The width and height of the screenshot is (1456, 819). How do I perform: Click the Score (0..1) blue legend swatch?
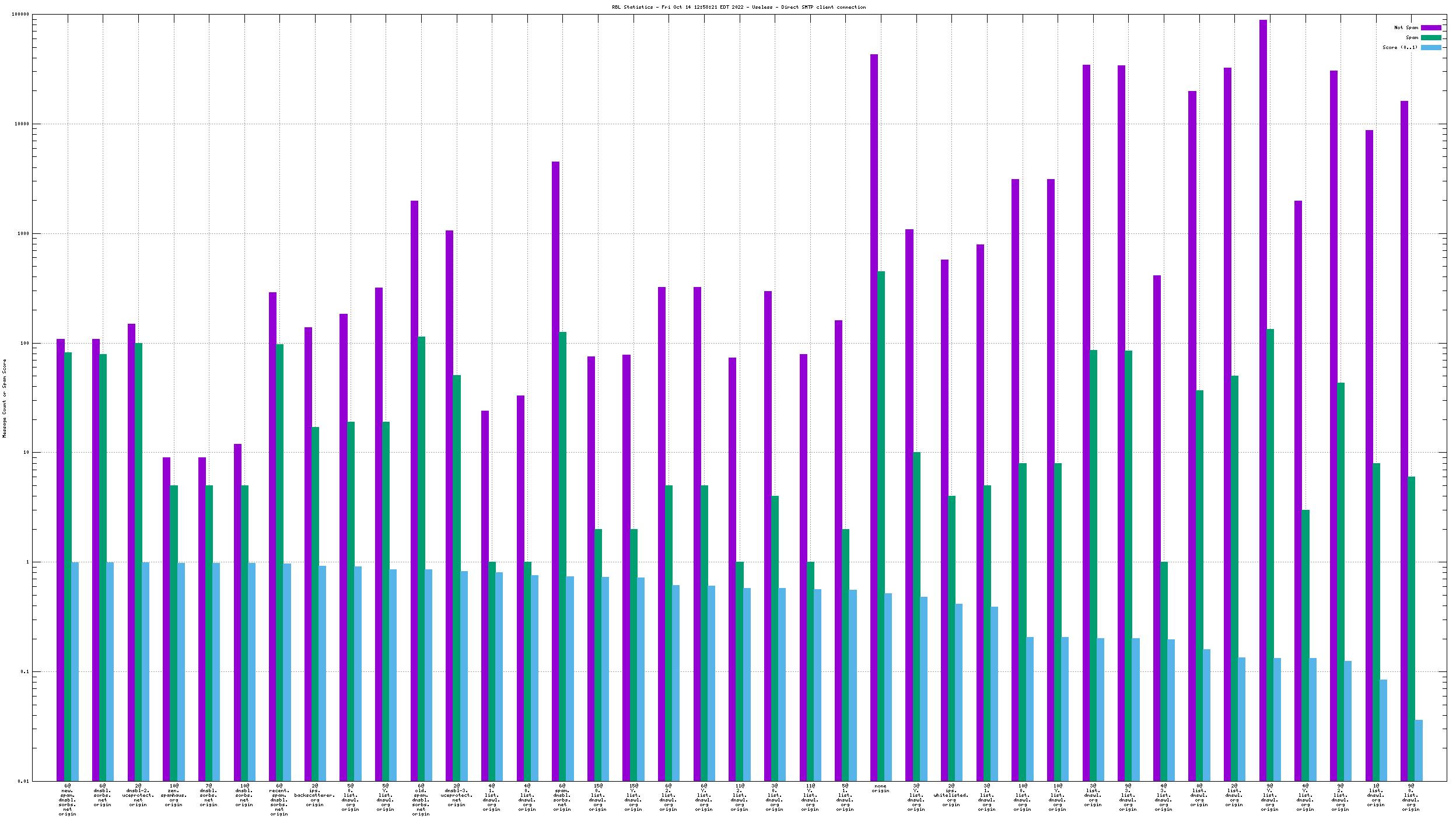coord(1430,47)
